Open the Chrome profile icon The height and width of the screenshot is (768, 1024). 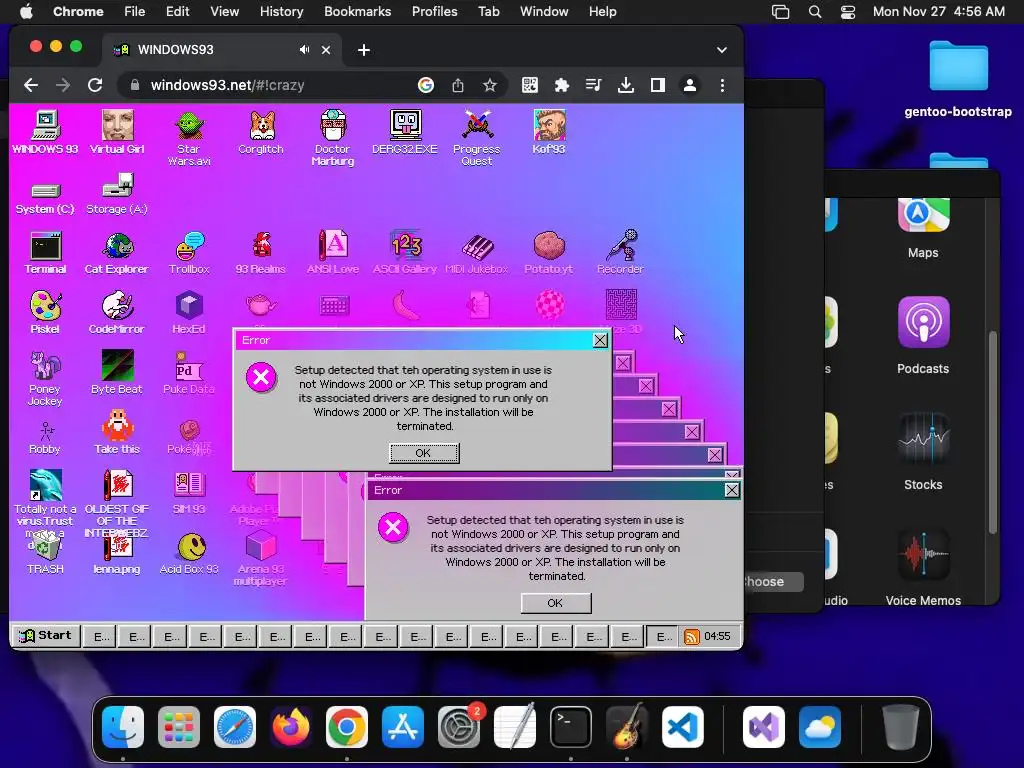690,85
